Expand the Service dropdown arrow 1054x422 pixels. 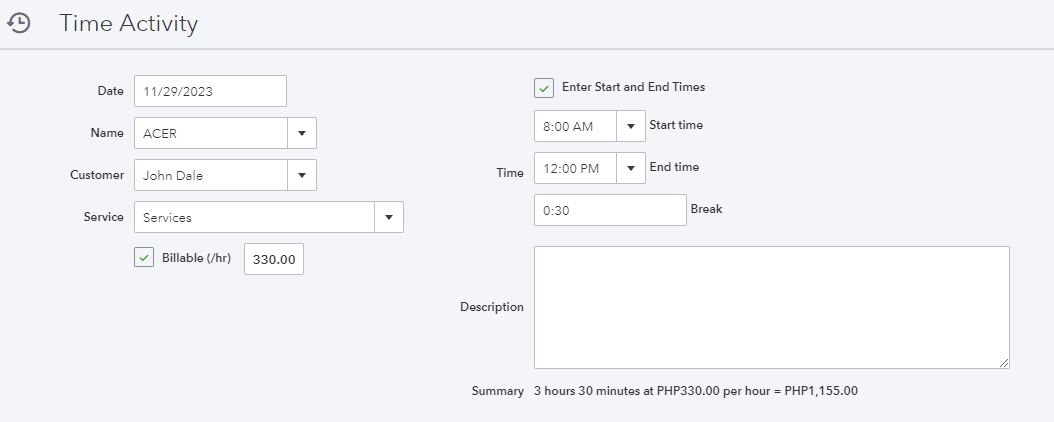(389, 217)
